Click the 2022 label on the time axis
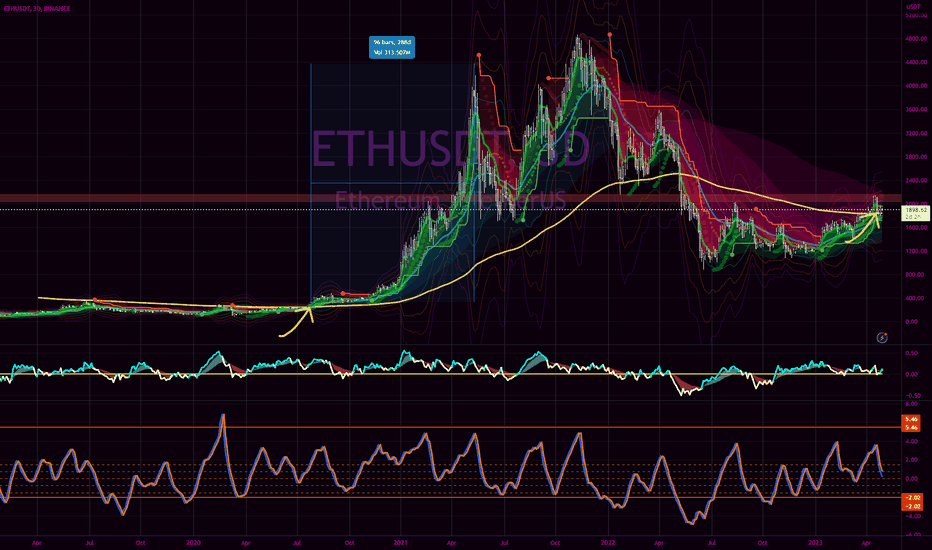Image resolution: width=932 pixels, height=550 pixels. 608,543
